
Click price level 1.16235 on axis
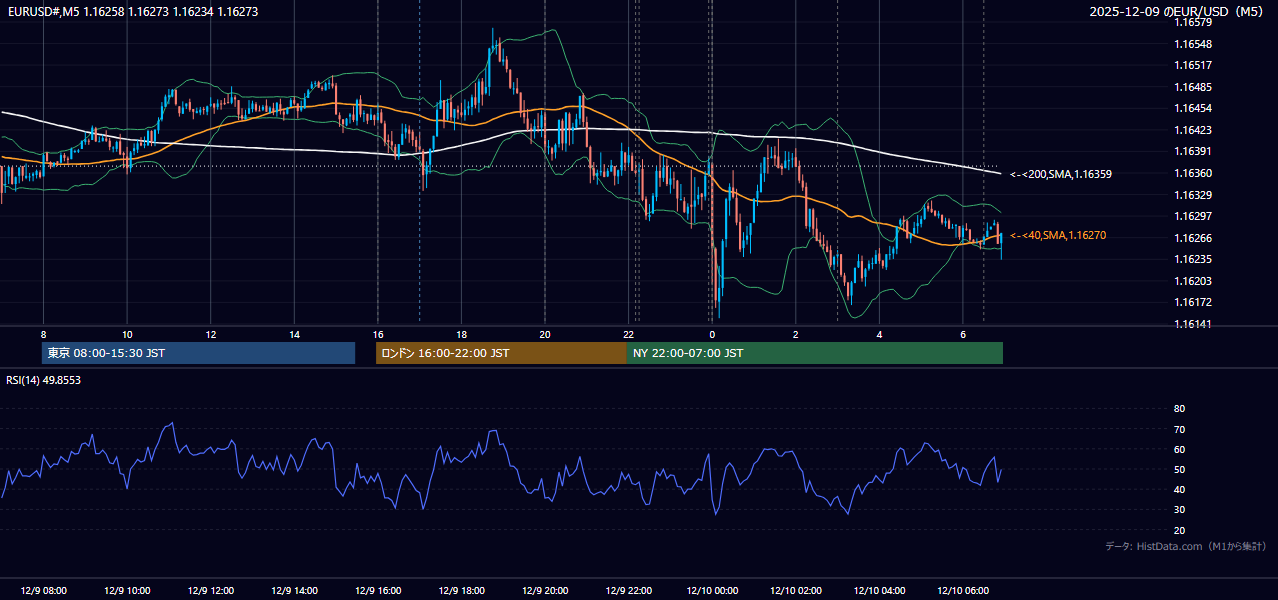[x=1193, y=259]
